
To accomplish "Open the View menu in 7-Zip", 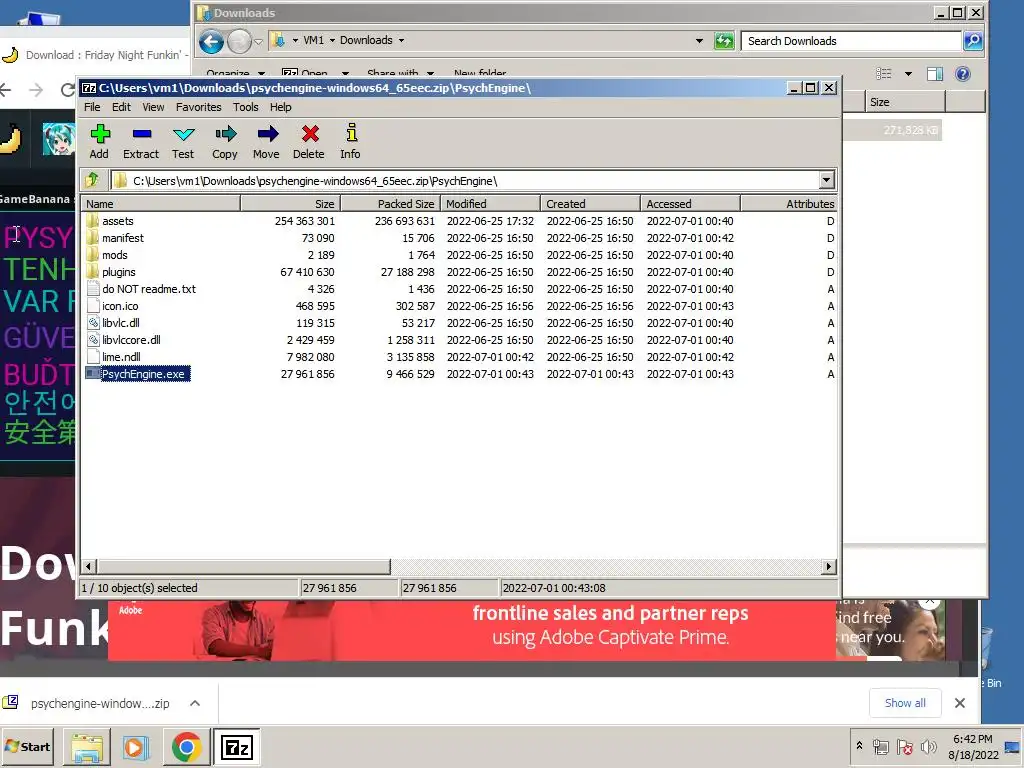I will tap(153, 107).
